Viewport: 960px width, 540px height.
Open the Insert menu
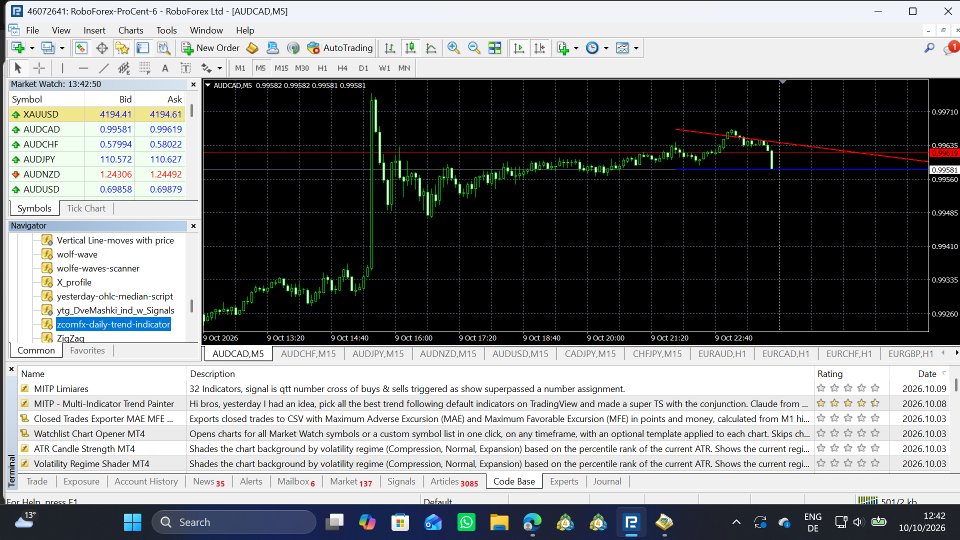point(94,30)
